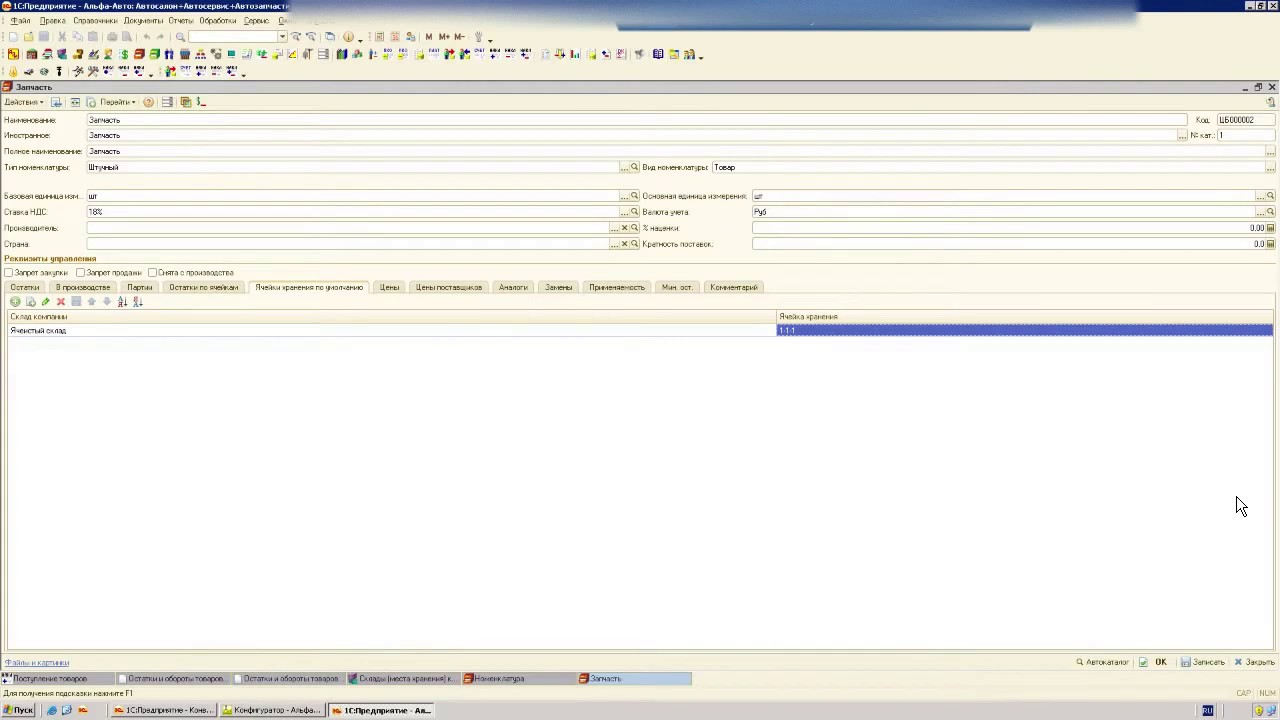1280x720 pixels.
Task: Switch to the Применяемость tab
Action: coord(617,288)
